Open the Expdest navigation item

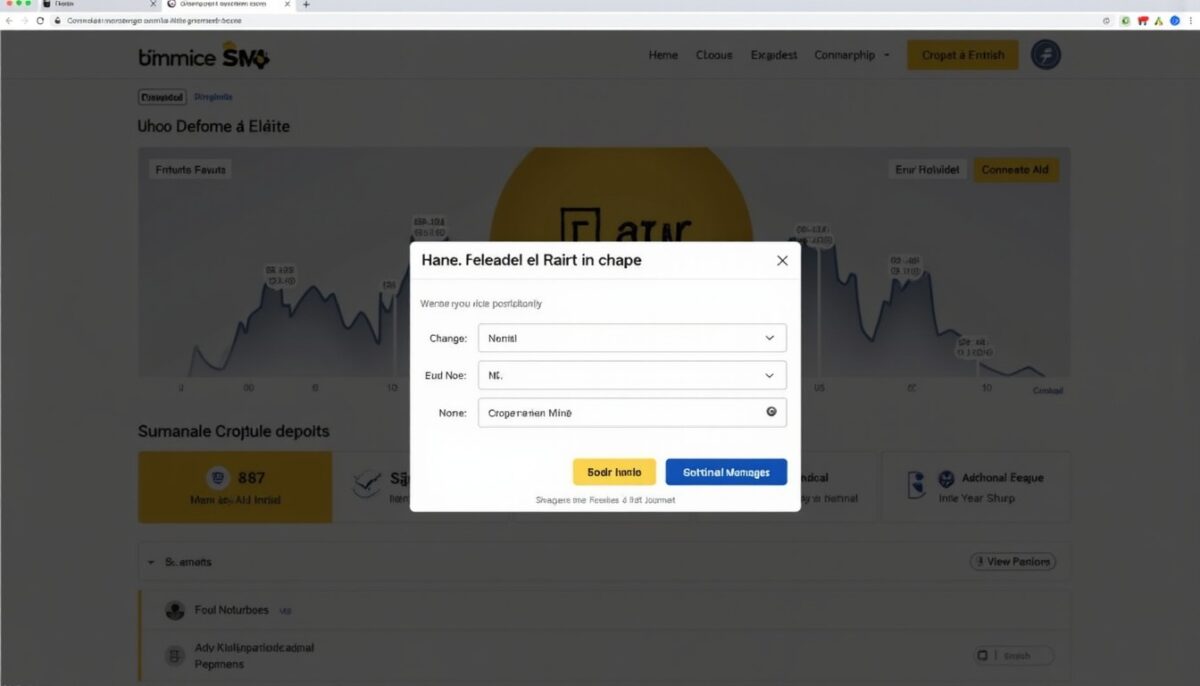[774, 55]
